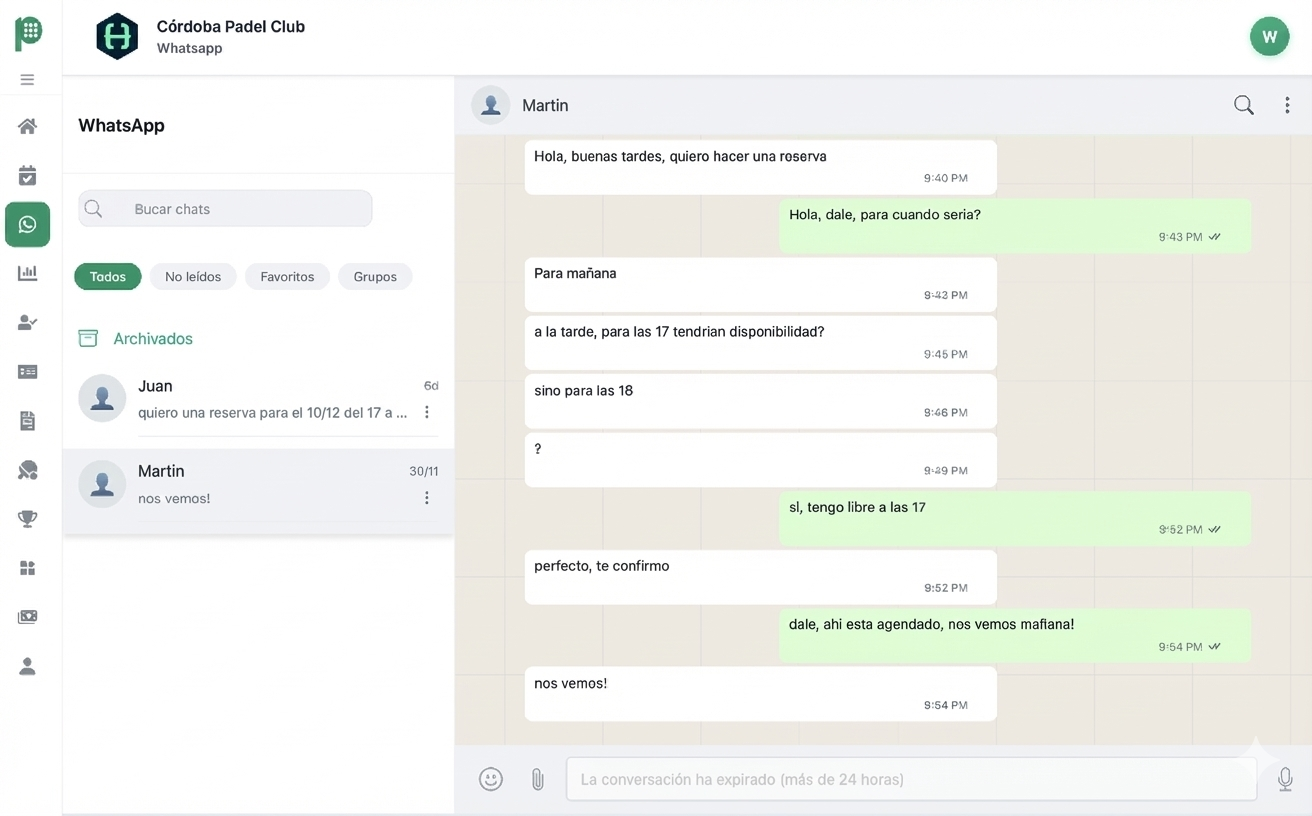Filter chats by No leídos
The height and width of the screenshot is (816, 1312).
(x=192, y=276)
